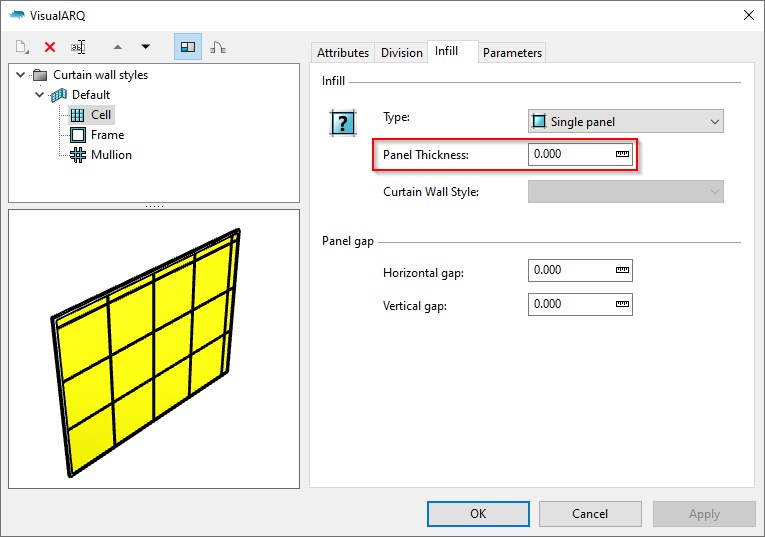The image size is (765, 537).
Task: Click the ruler icon in Horizontal gap field
Action: coord(622,270)
